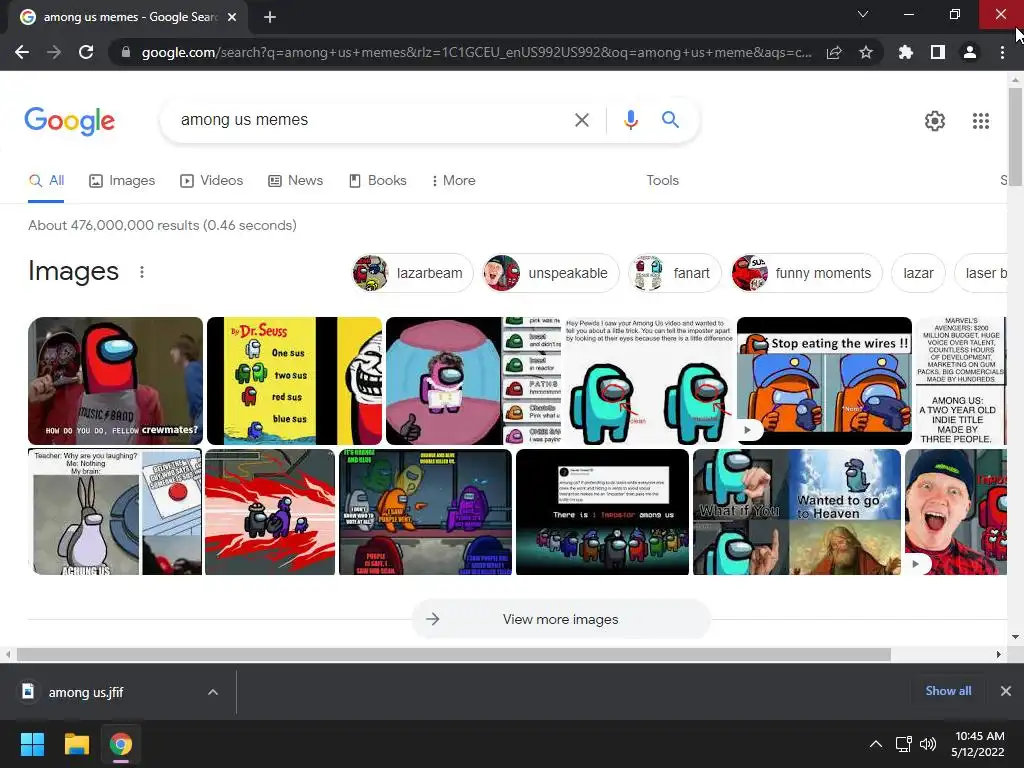
Task: Filter images by lazar chip
Action: click(x=918, y=273)
